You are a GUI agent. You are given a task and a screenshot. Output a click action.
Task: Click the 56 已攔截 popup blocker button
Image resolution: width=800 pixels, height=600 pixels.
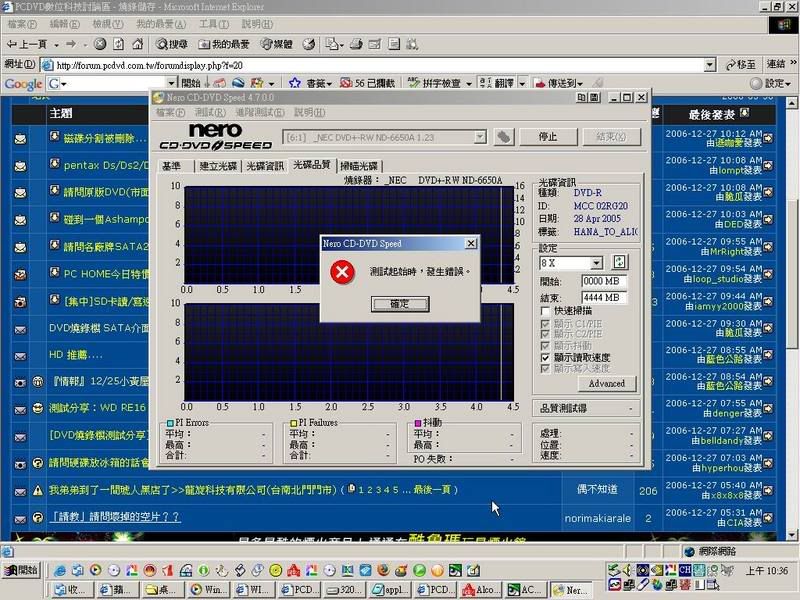(x=367, y=83)
